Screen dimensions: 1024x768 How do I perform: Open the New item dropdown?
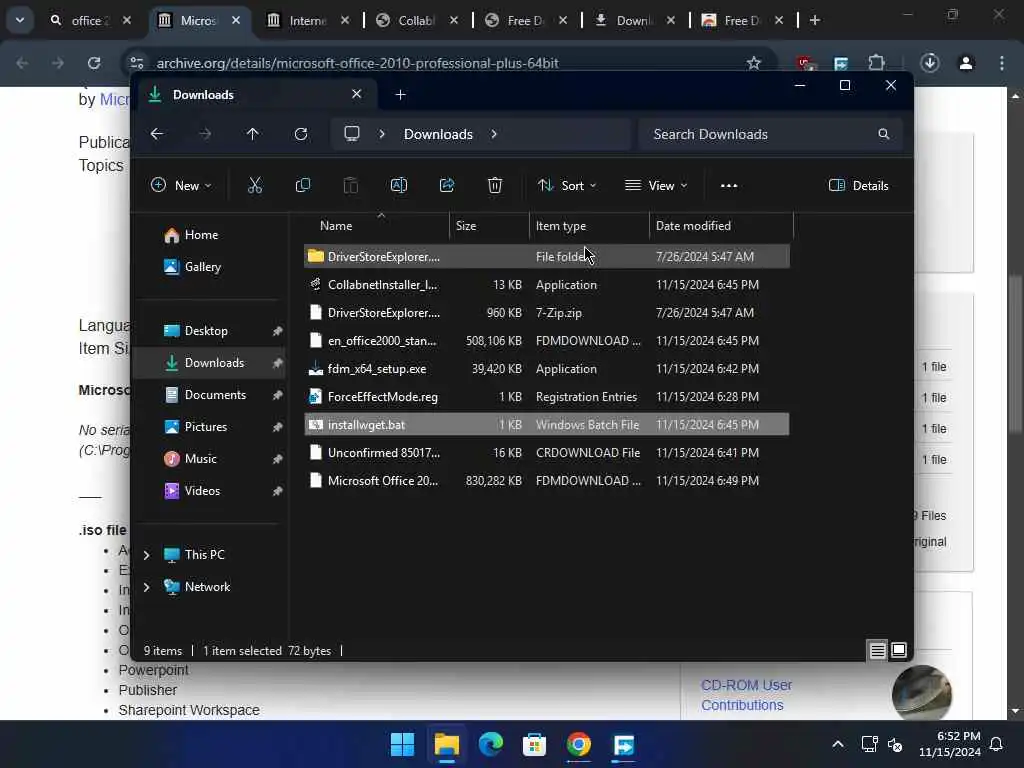[x=181, y=185]
